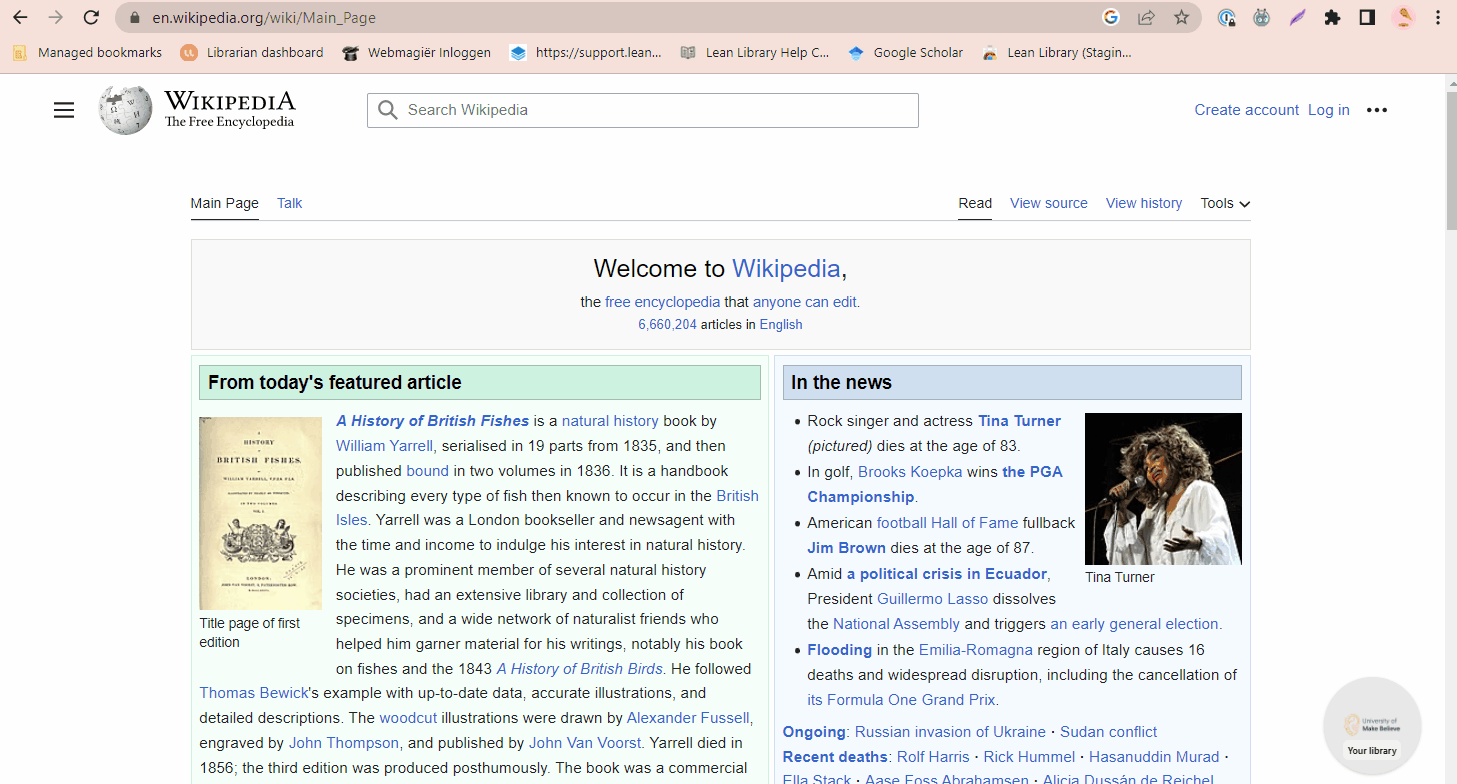
Task: Click the Wikipedia globe logo
Action: tap(126, 110)
